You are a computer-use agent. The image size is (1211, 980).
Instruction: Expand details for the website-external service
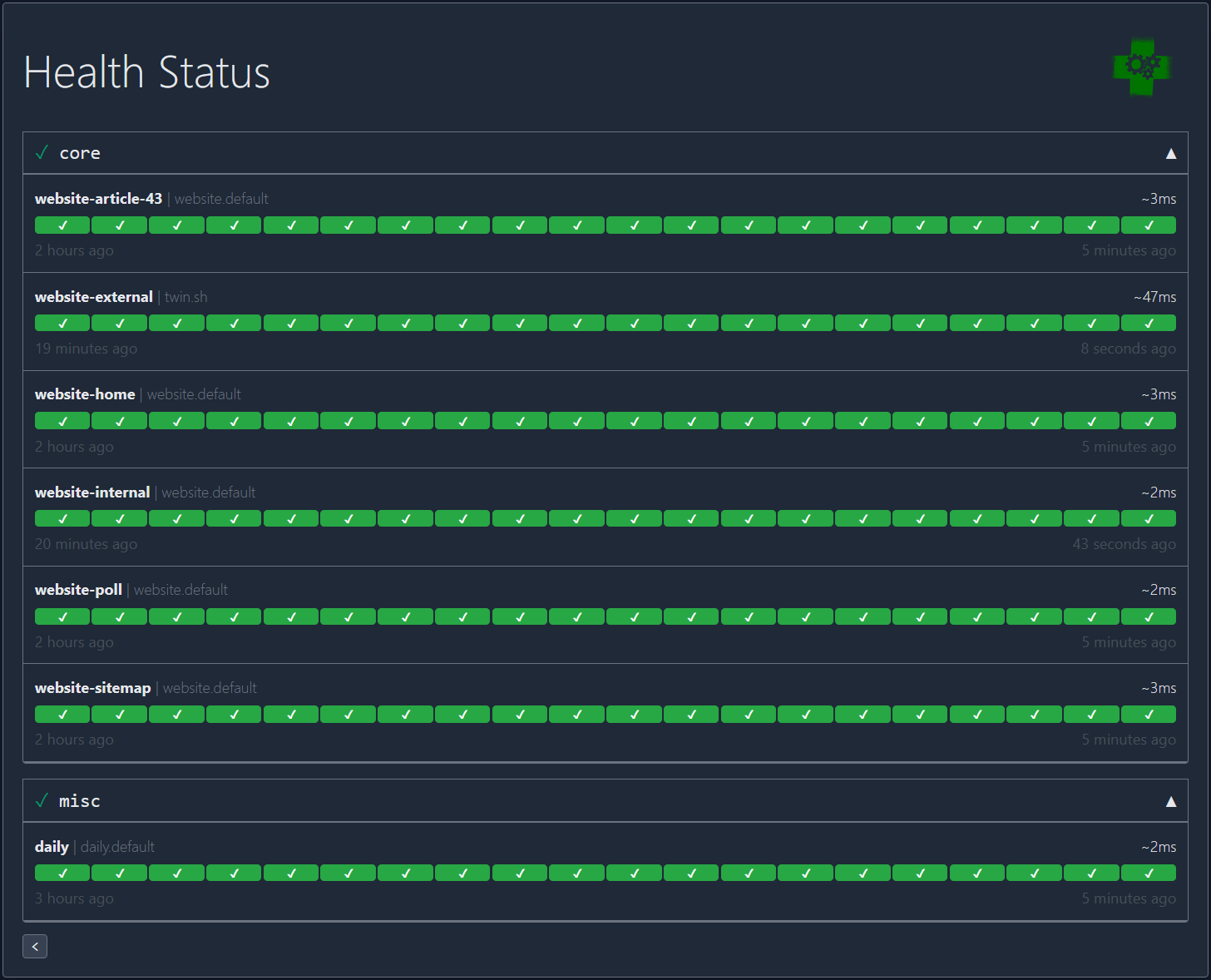93,296
